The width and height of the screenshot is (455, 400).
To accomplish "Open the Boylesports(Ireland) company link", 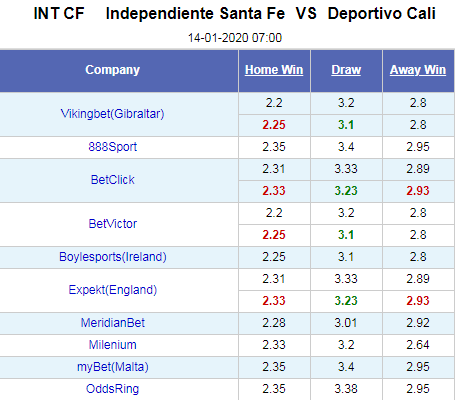I will coord(113,257).
